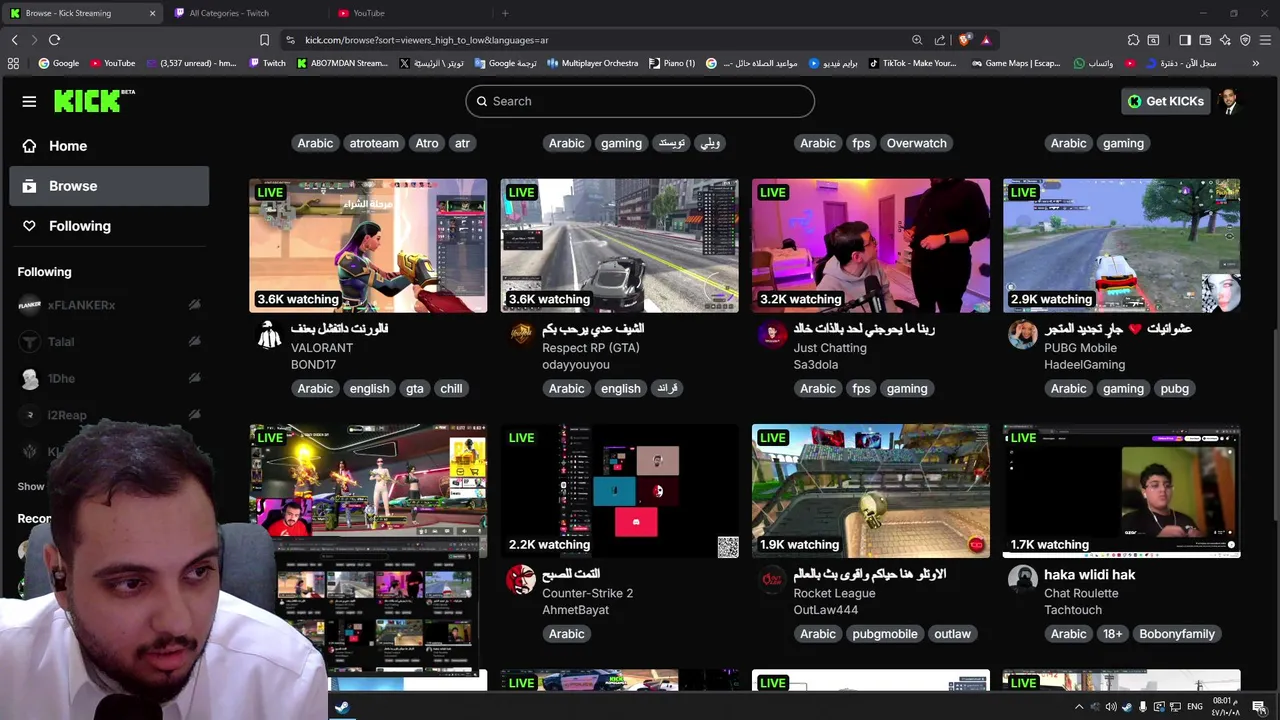Click the atroteam tag

pyautogui.click(x=374, y=143)
